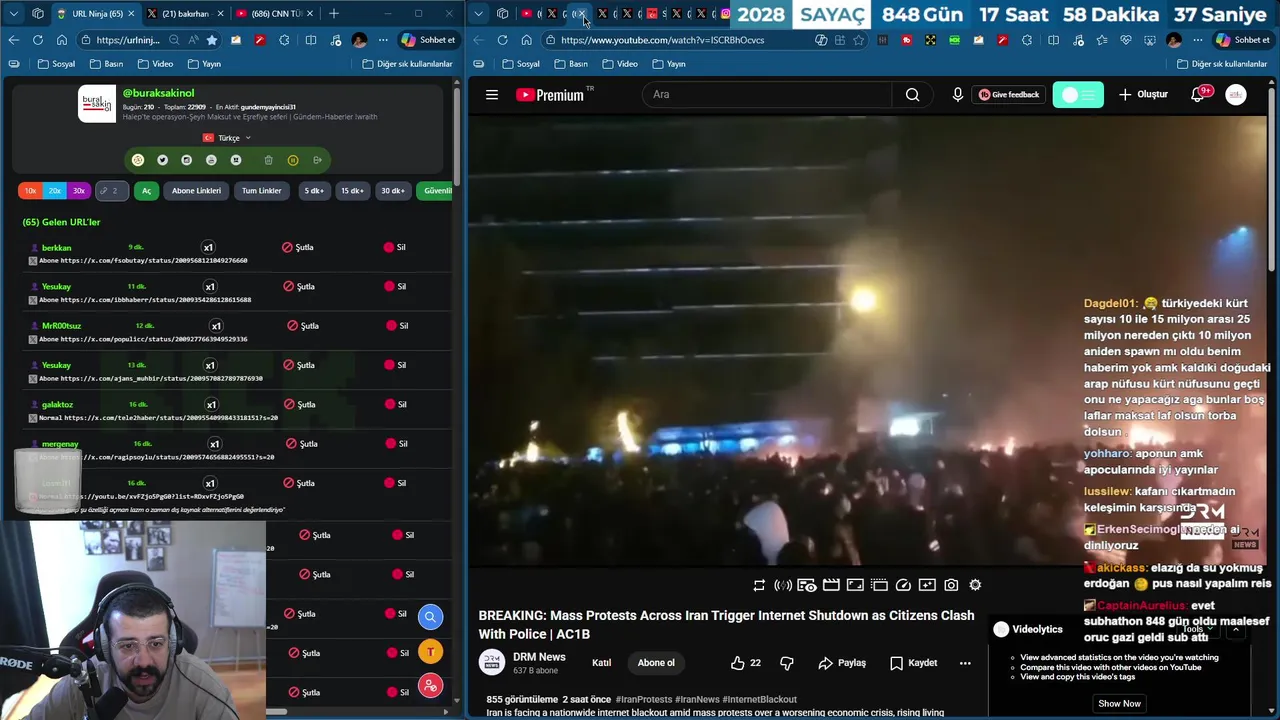
Task: Open the Yayın bookmarks folder in right browser
Action: [668, 64]
